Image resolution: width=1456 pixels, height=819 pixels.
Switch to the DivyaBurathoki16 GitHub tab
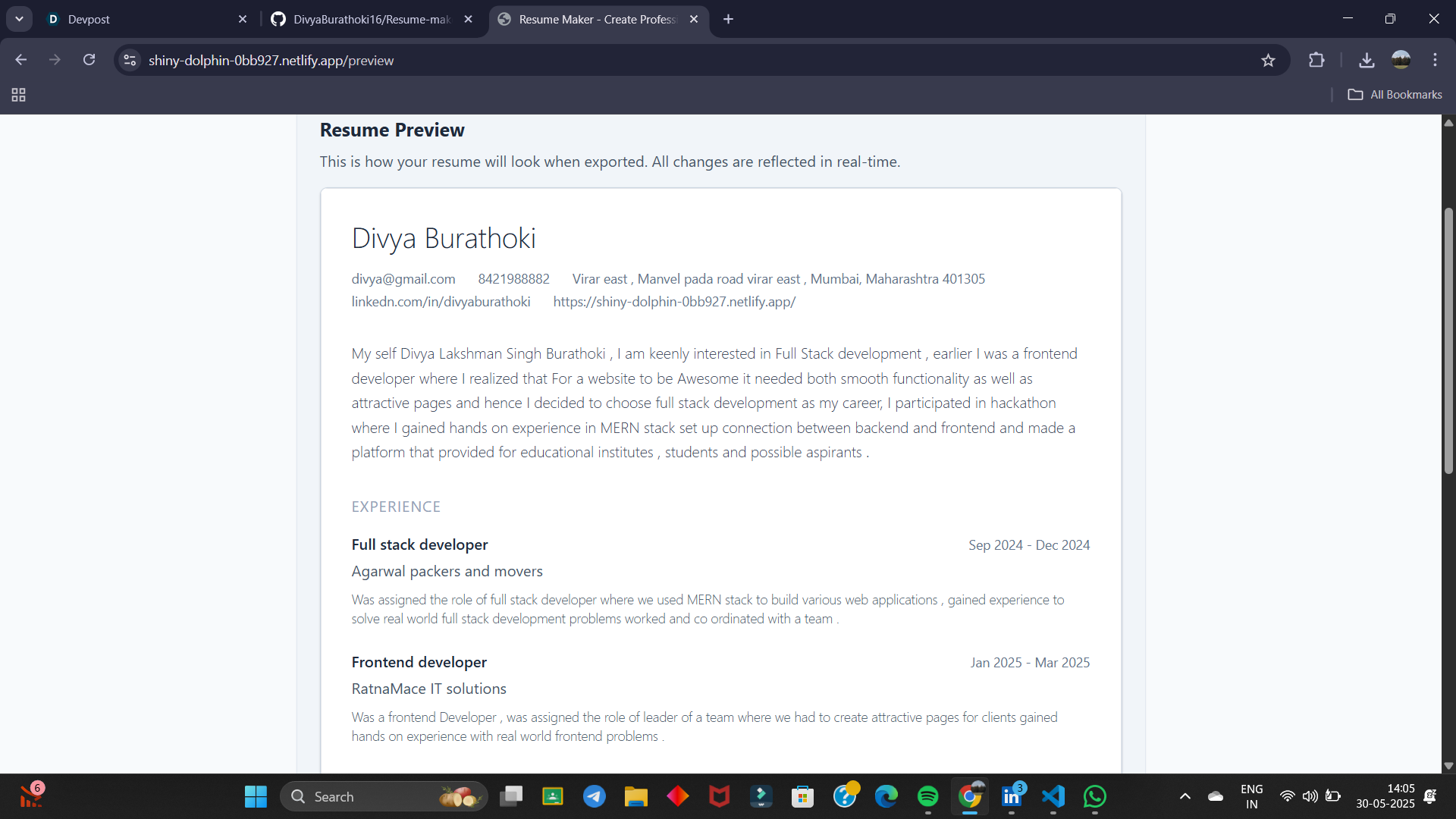point(372,19)
